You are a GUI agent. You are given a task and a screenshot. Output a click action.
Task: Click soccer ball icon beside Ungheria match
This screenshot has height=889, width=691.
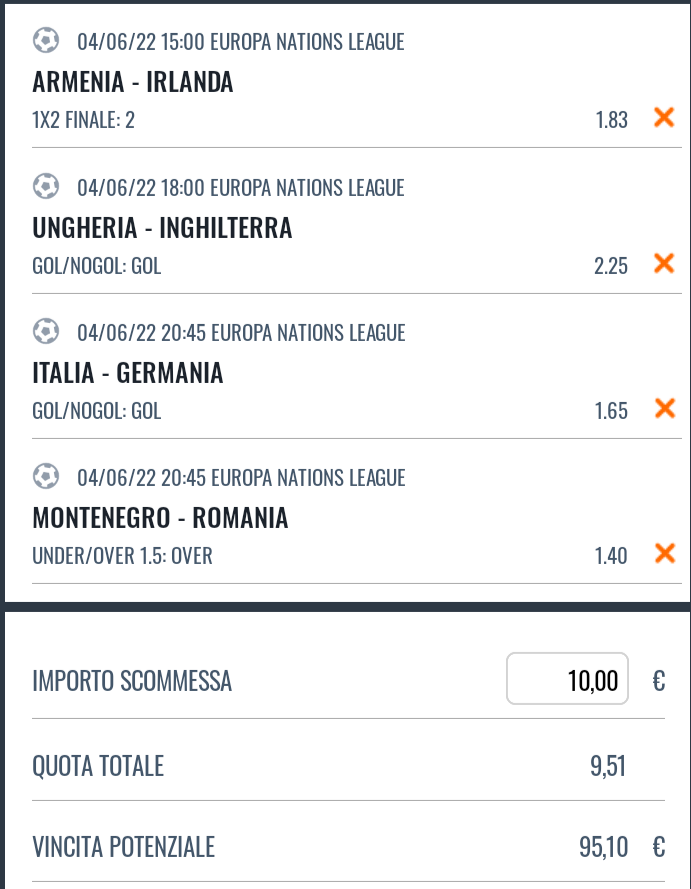(45, 187)
